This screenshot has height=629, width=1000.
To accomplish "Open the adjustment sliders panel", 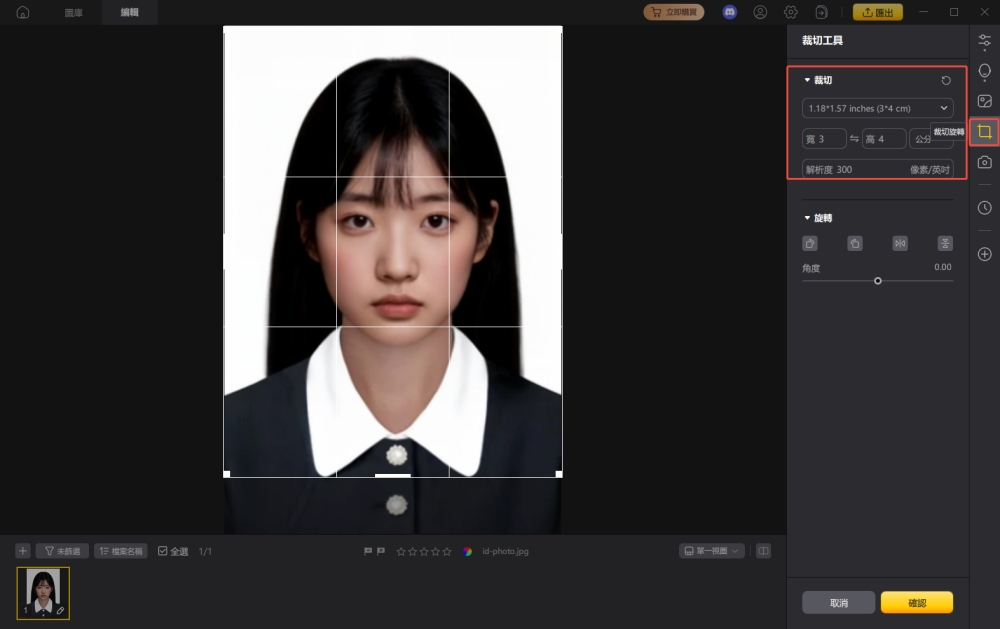I will (984, 40).
